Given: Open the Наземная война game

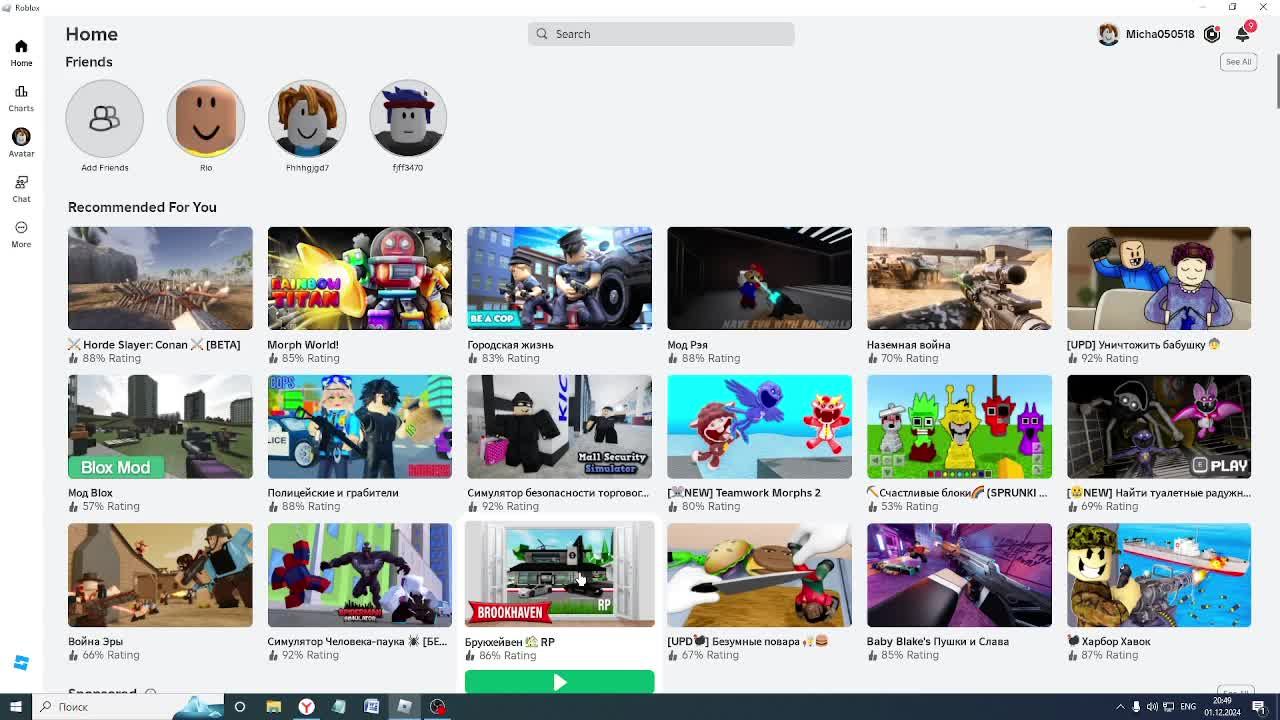Looking at the screenshot, I should pyautogui.click(x=959, y=278).
